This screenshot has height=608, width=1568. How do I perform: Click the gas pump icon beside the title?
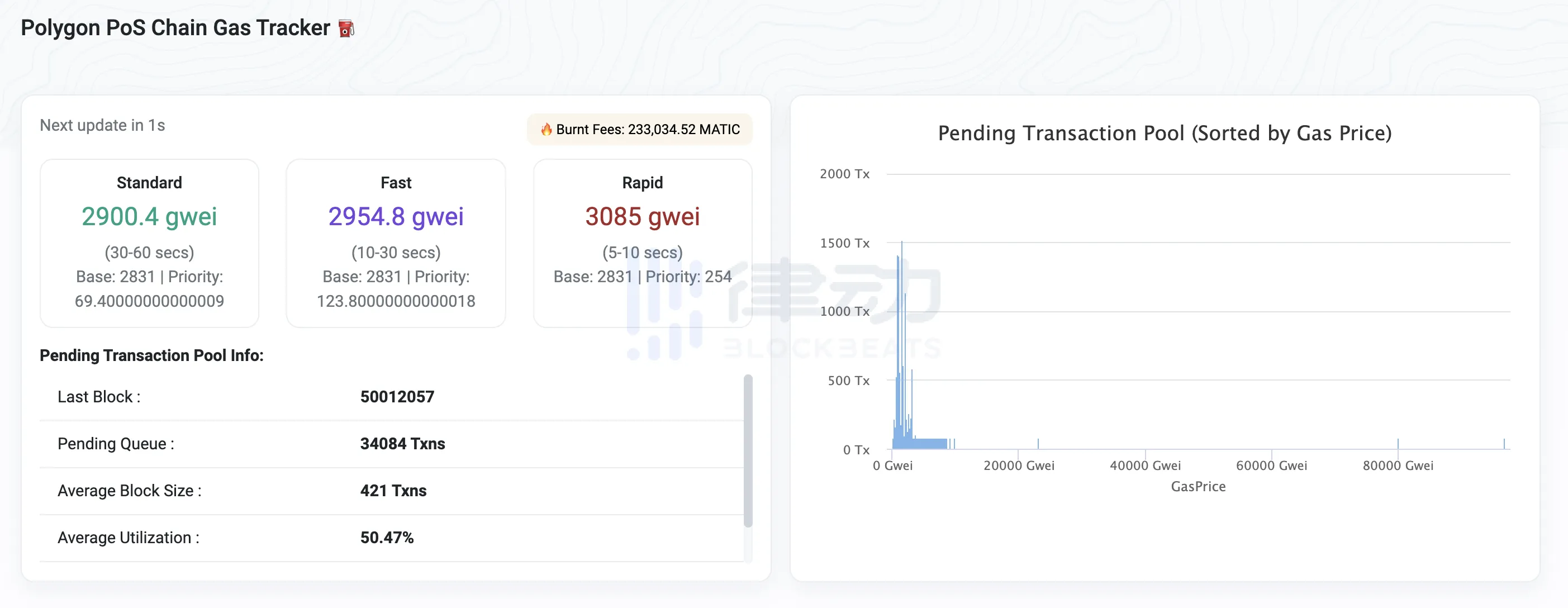(x=346, y=28)
